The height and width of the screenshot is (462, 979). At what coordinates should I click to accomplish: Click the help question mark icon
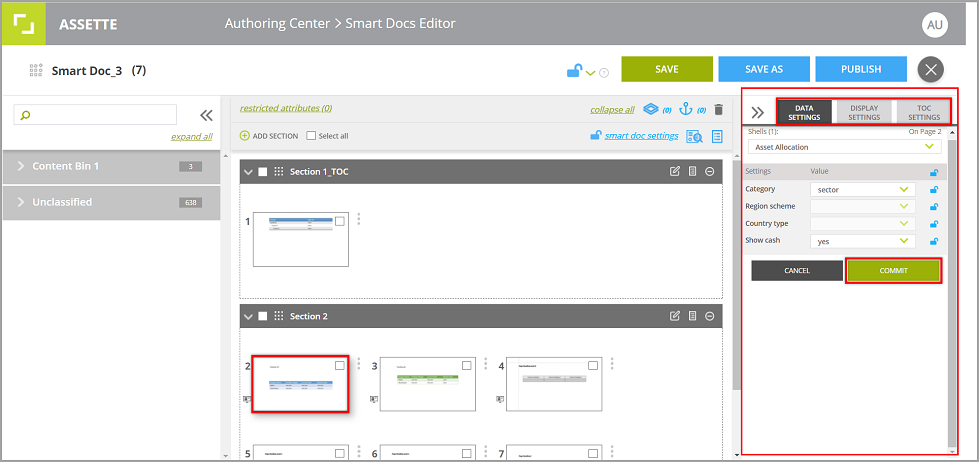click(604, 73)
